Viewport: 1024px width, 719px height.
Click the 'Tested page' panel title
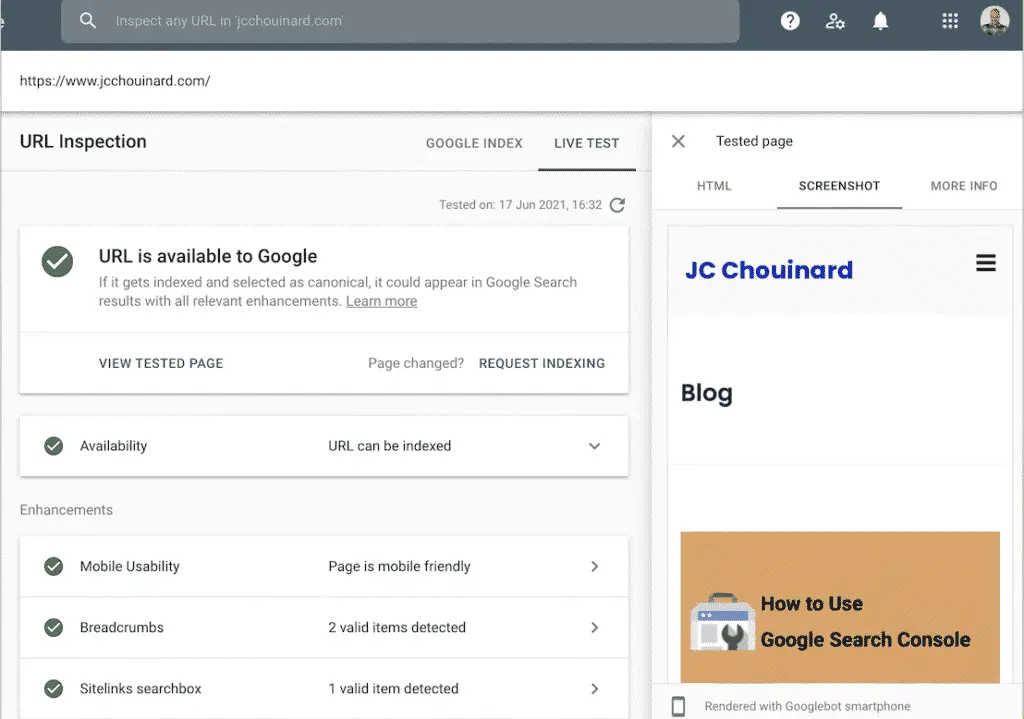(754, 141)
